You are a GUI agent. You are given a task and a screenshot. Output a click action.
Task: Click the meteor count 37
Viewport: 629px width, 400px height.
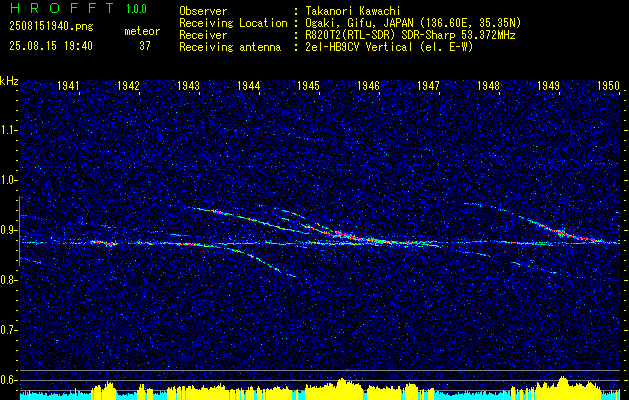(x=145, y=46)
